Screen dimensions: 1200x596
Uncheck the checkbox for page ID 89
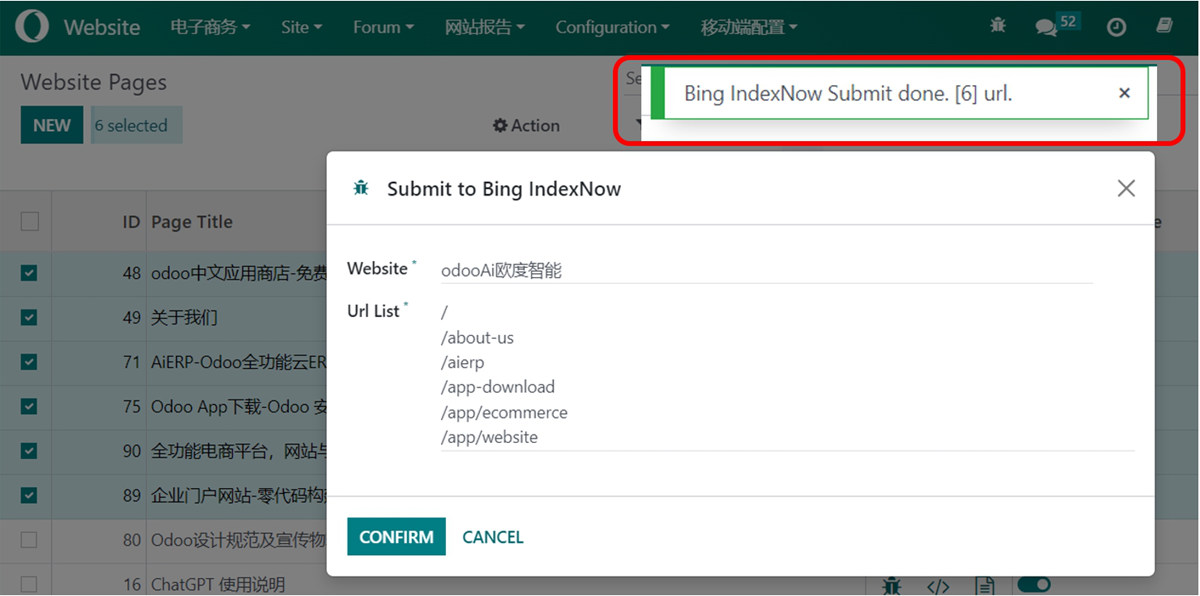click(29, 494)
